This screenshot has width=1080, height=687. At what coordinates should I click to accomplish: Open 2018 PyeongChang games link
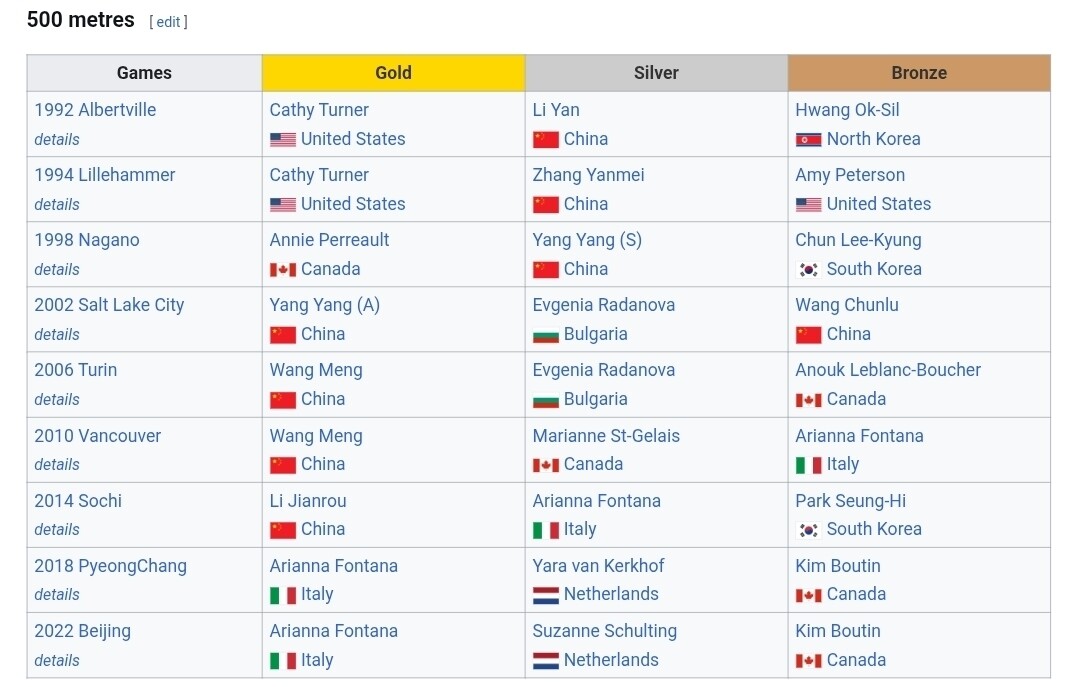110,566
